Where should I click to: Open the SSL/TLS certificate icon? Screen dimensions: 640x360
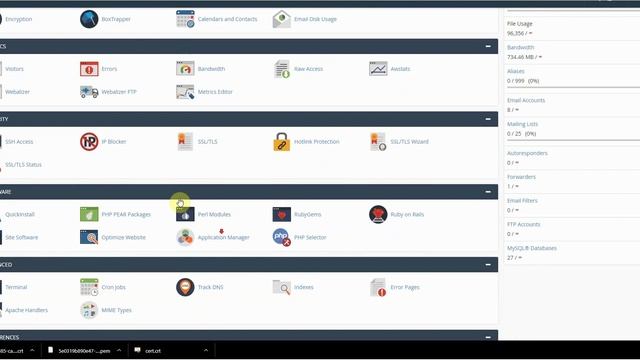click(x=185, y=142)
